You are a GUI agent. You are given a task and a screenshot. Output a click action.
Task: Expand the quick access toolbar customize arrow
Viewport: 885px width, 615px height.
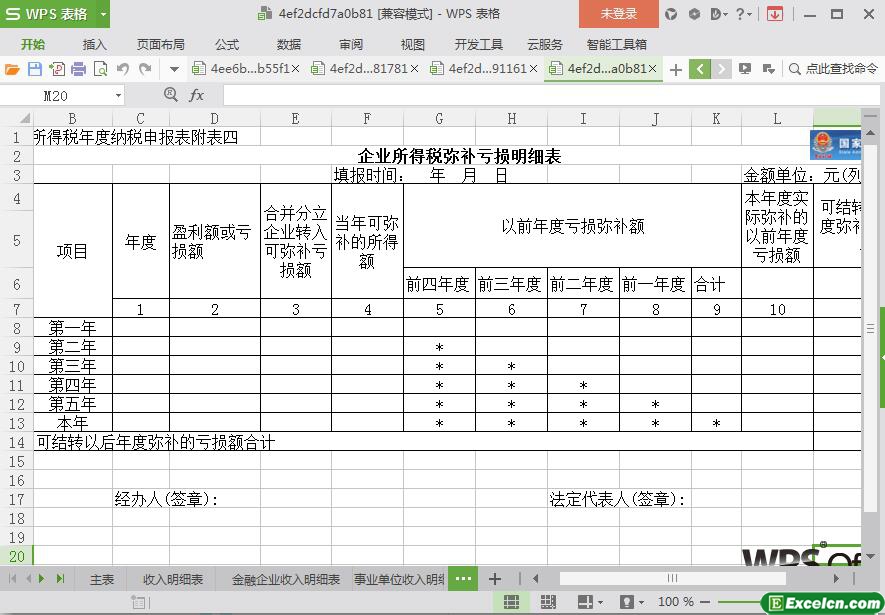[174, 69]
